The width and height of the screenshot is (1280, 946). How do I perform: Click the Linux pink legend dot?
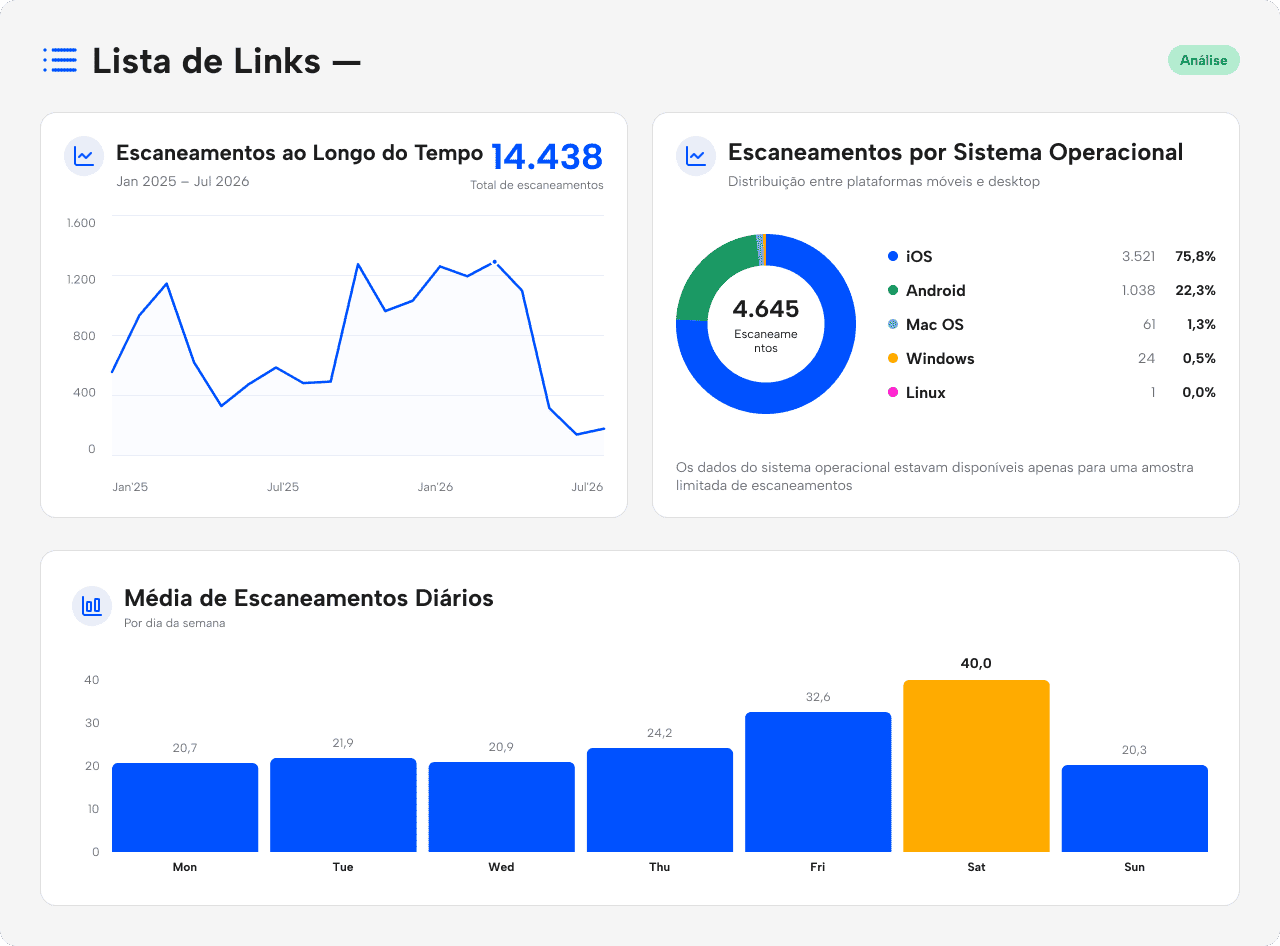(x=893, y=392)
